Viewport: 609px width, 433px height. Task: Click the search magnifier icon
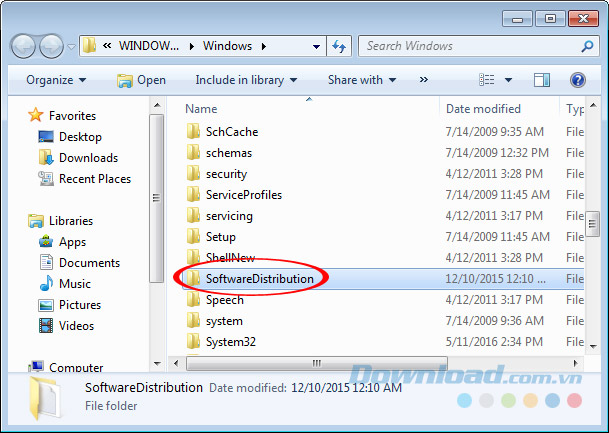pos(587,46)
